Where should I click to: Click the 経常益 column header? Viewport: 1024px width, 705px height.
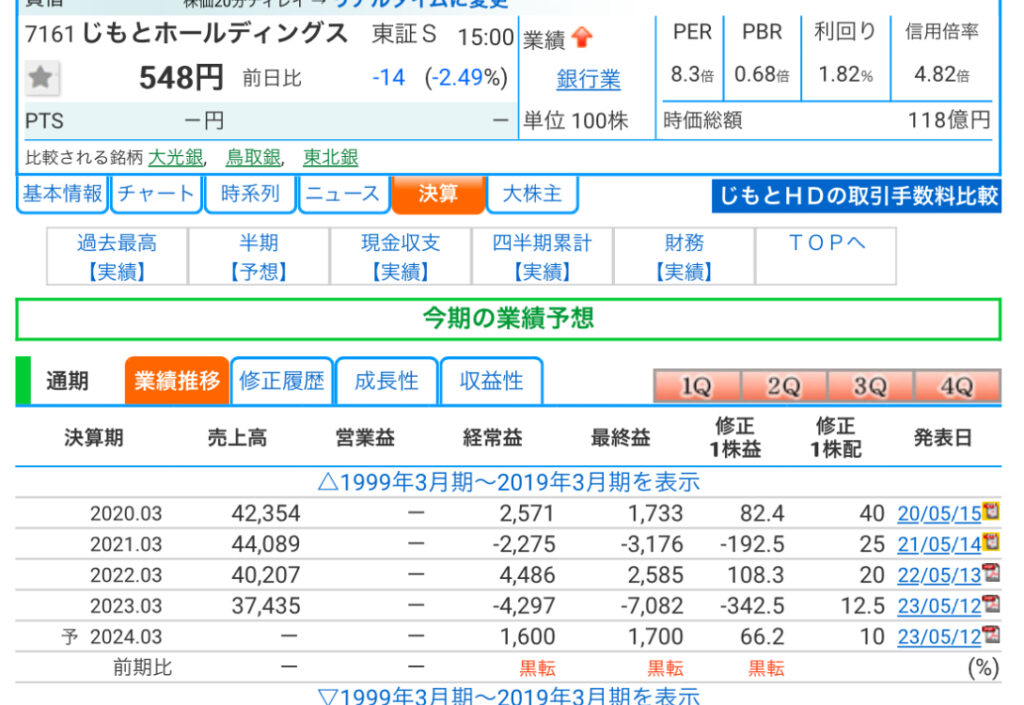click(x=492, y=437)
